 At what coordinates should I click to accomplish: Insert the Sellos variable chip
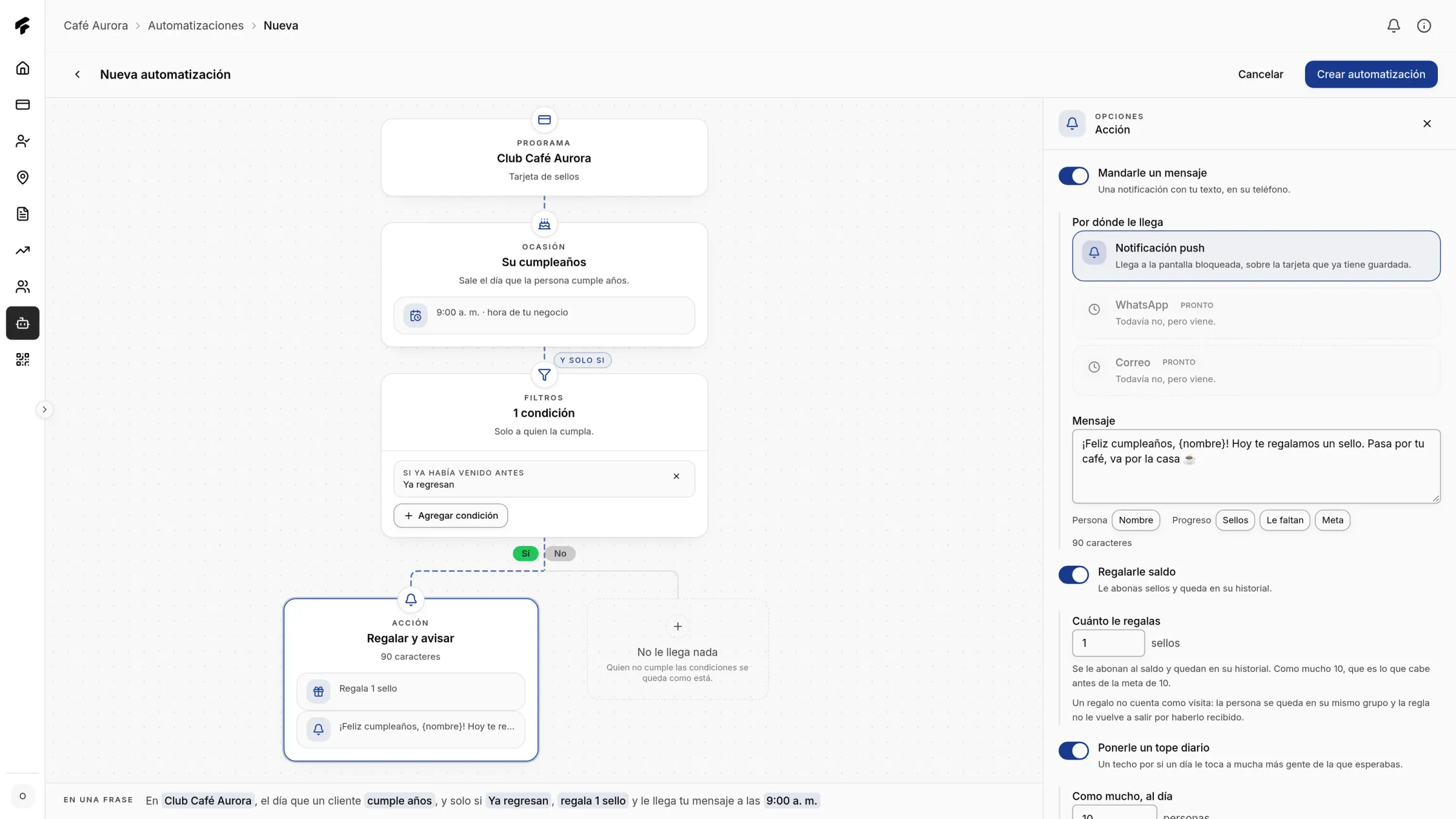tap(1235, 520)
